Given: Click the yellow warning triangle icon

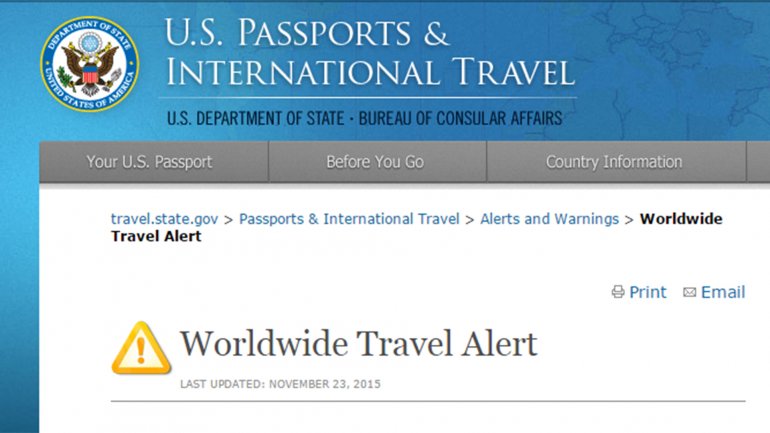Looking at the screenshot, I should pos(141,348).
